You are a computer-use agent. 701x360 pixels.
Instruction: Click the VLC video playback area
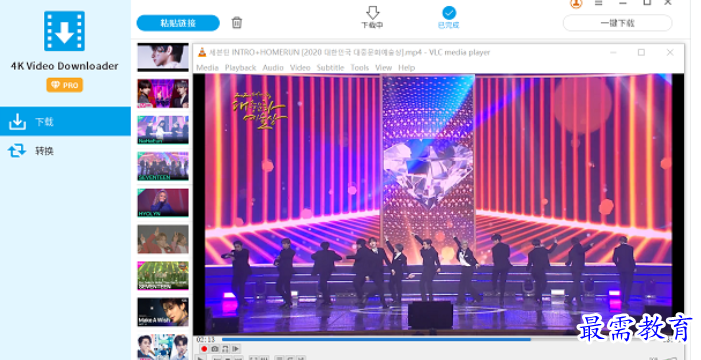439,204
